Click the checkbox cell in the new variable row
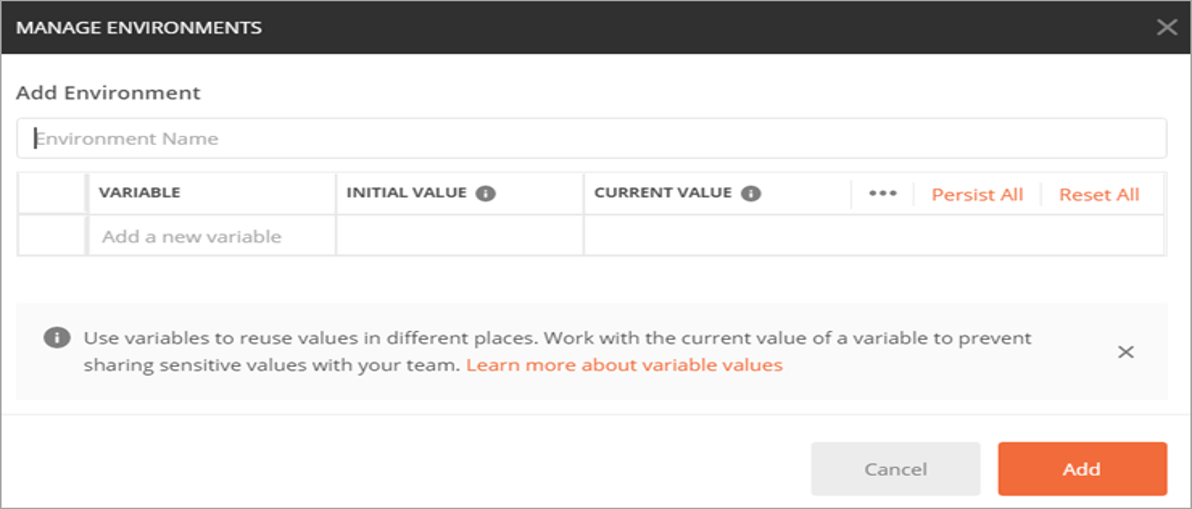The height and width of the screenshot is (509, 1192). point(52,237)
